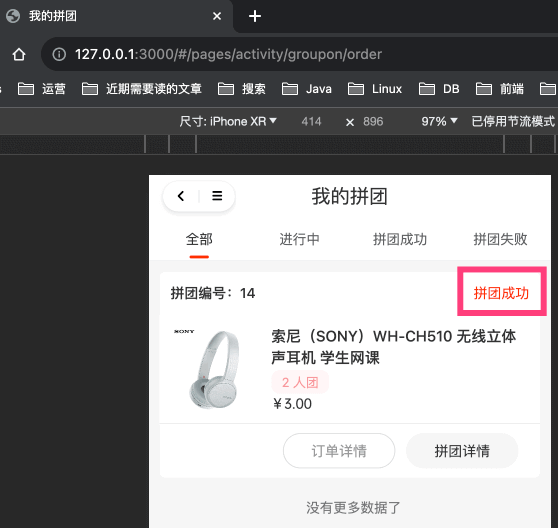Viewport: 558px width, 528px height.
Task: Click the 拼团详情 button
Action: (462, 451)
